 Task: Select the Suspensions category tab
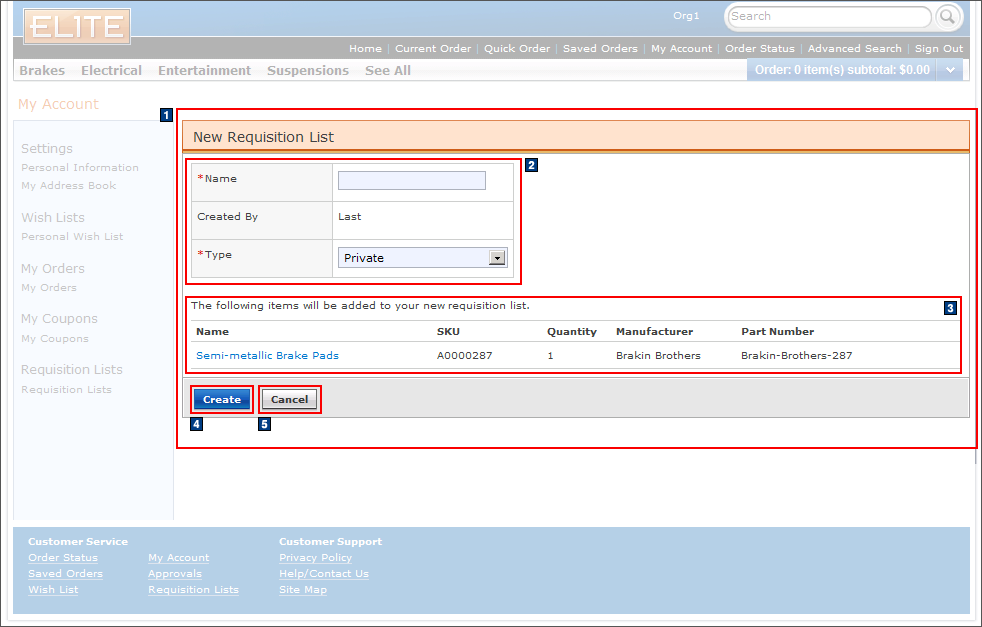click(x=308, y=70)
